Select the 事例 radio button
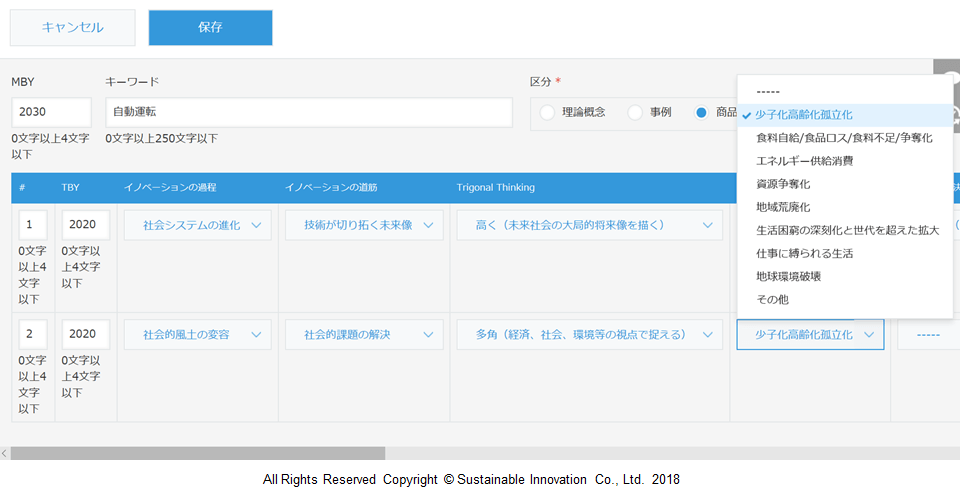Image resolution: width=960 pixels, height=495 pixels. pos(635,112)
